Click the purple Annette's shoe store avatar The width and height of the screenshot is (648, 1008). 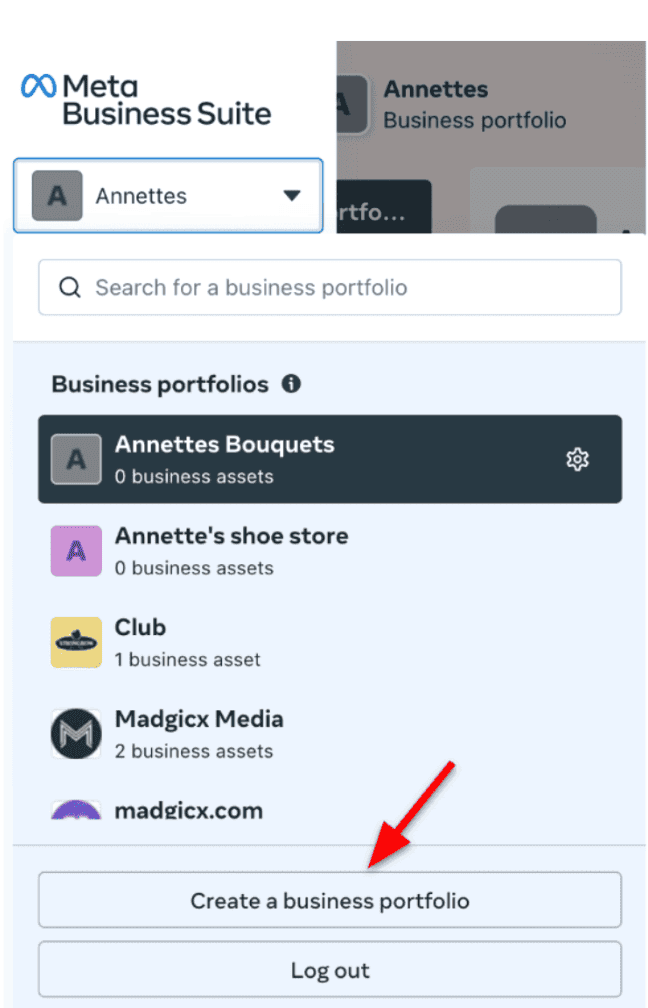coord(76,551)
